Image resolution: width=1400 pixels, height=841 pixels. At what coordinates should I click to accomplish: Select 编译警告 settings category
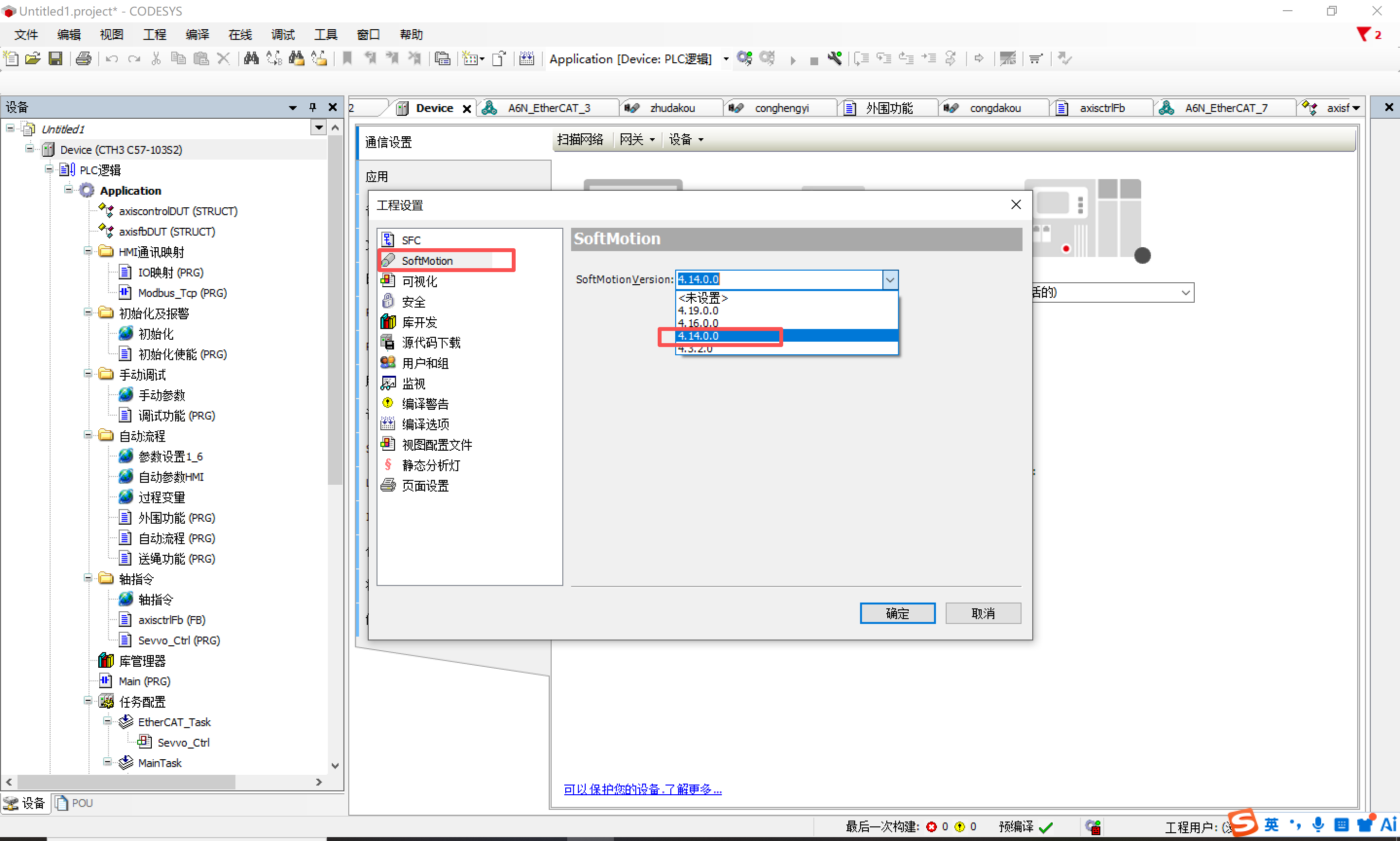(425, 403)
